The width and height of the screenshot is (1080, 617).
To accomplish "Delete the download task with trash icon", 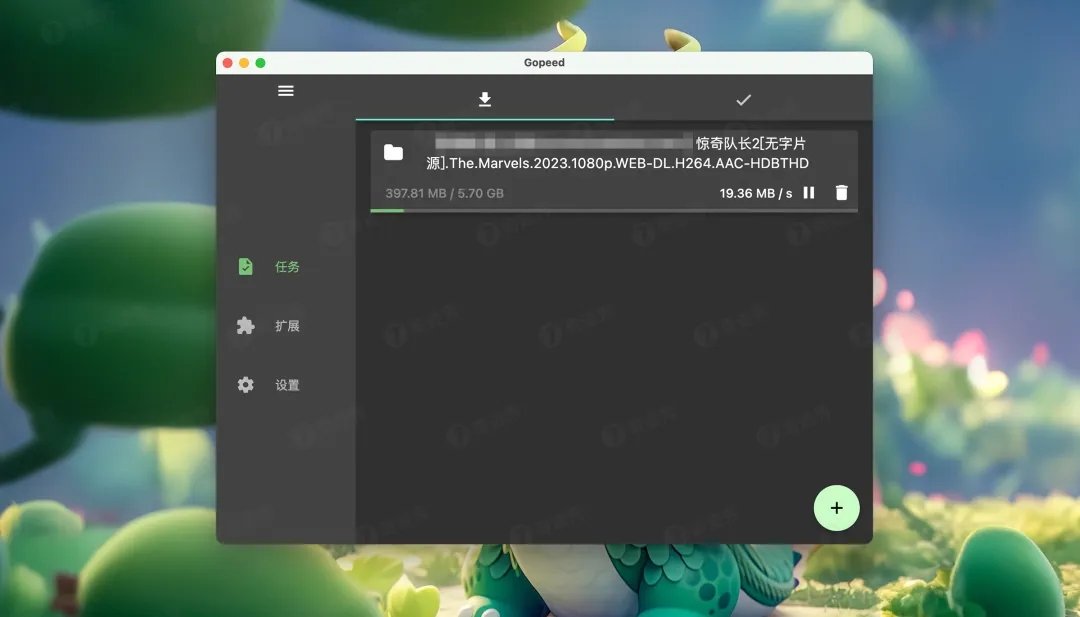I will [x=842, y=193].
